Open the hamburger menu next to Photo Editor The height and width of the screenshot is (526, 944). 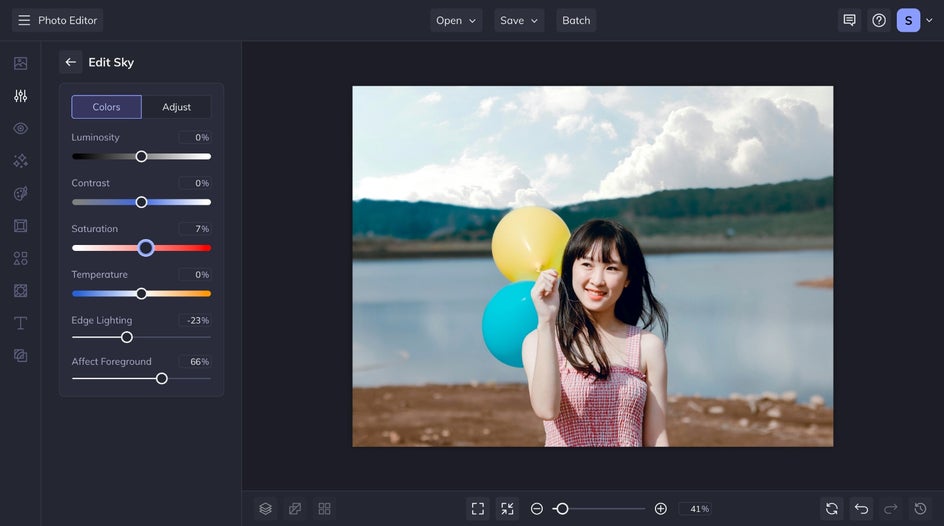24,20
